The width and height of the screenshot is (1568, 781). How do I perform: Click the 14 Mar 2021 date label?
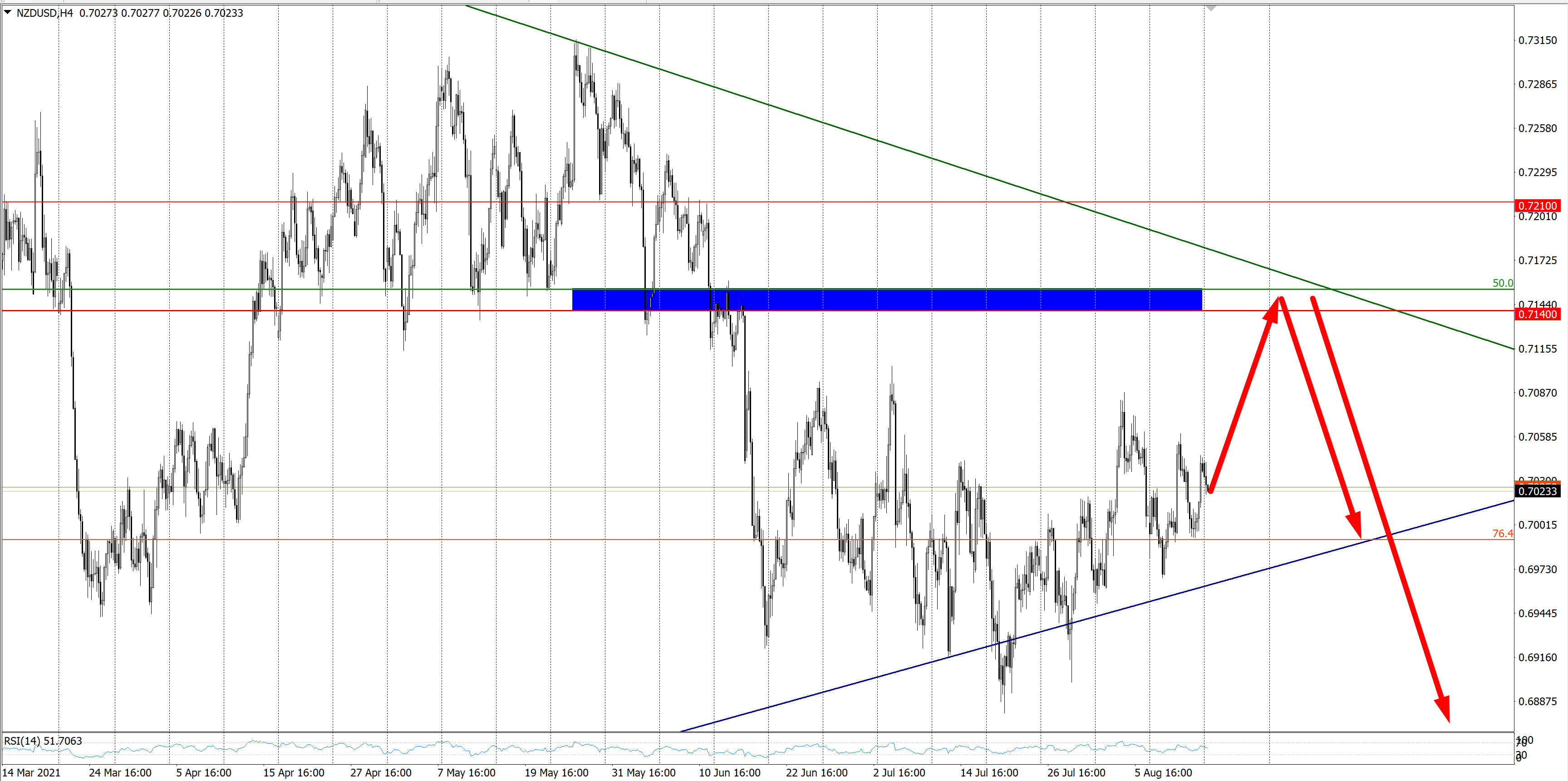click(x=32, y=772)
